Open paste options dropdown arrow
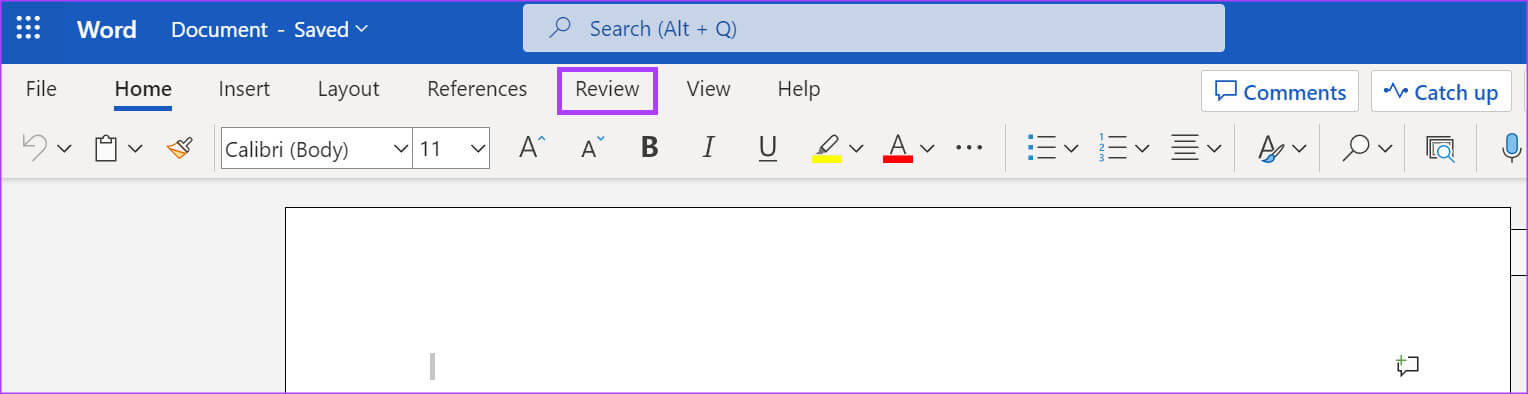The width and height of the screenshot is (1528, 394). 135,149
